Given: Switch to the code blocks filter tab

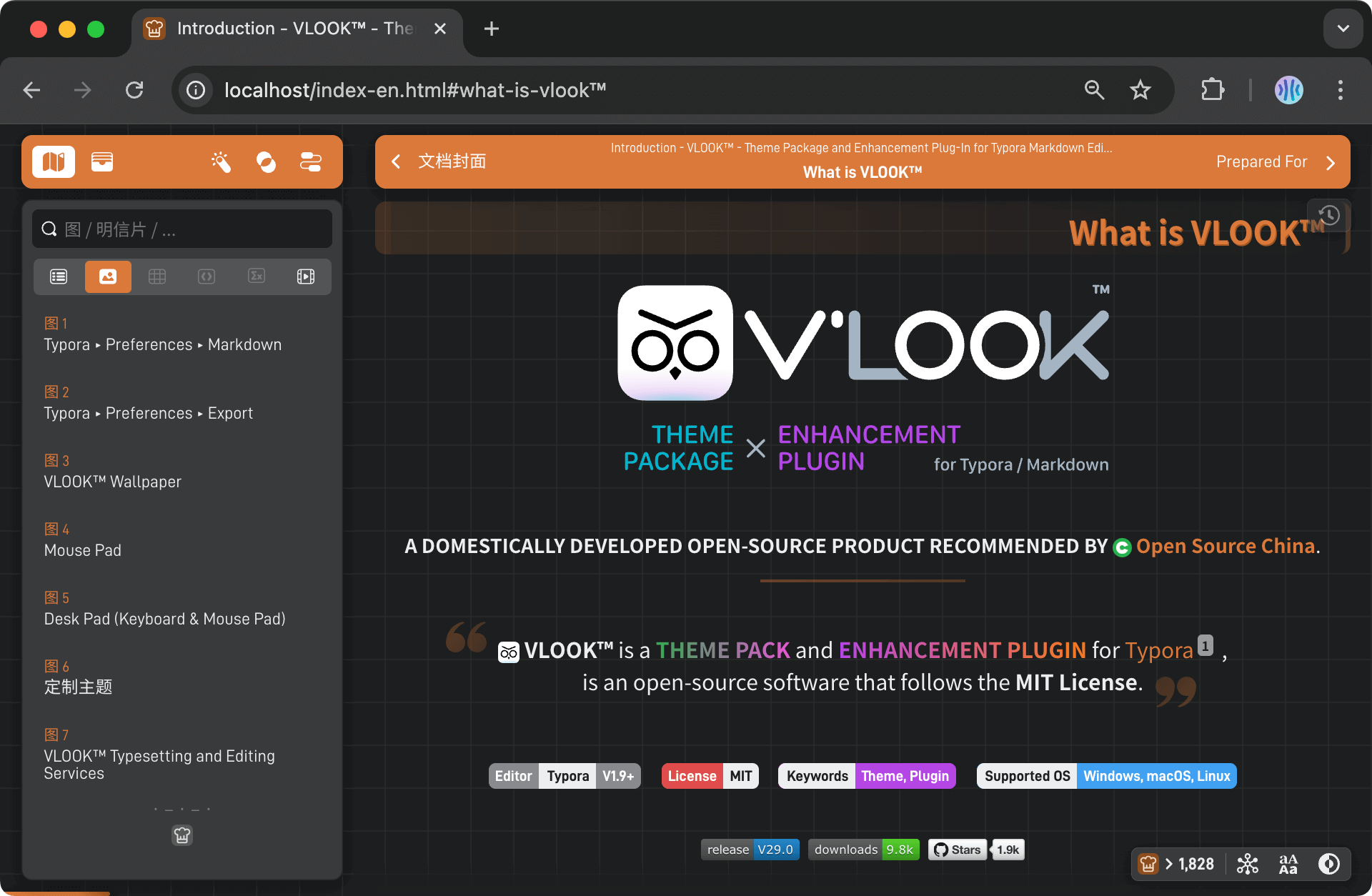Looking at the screenshot, I should [207, 277].
